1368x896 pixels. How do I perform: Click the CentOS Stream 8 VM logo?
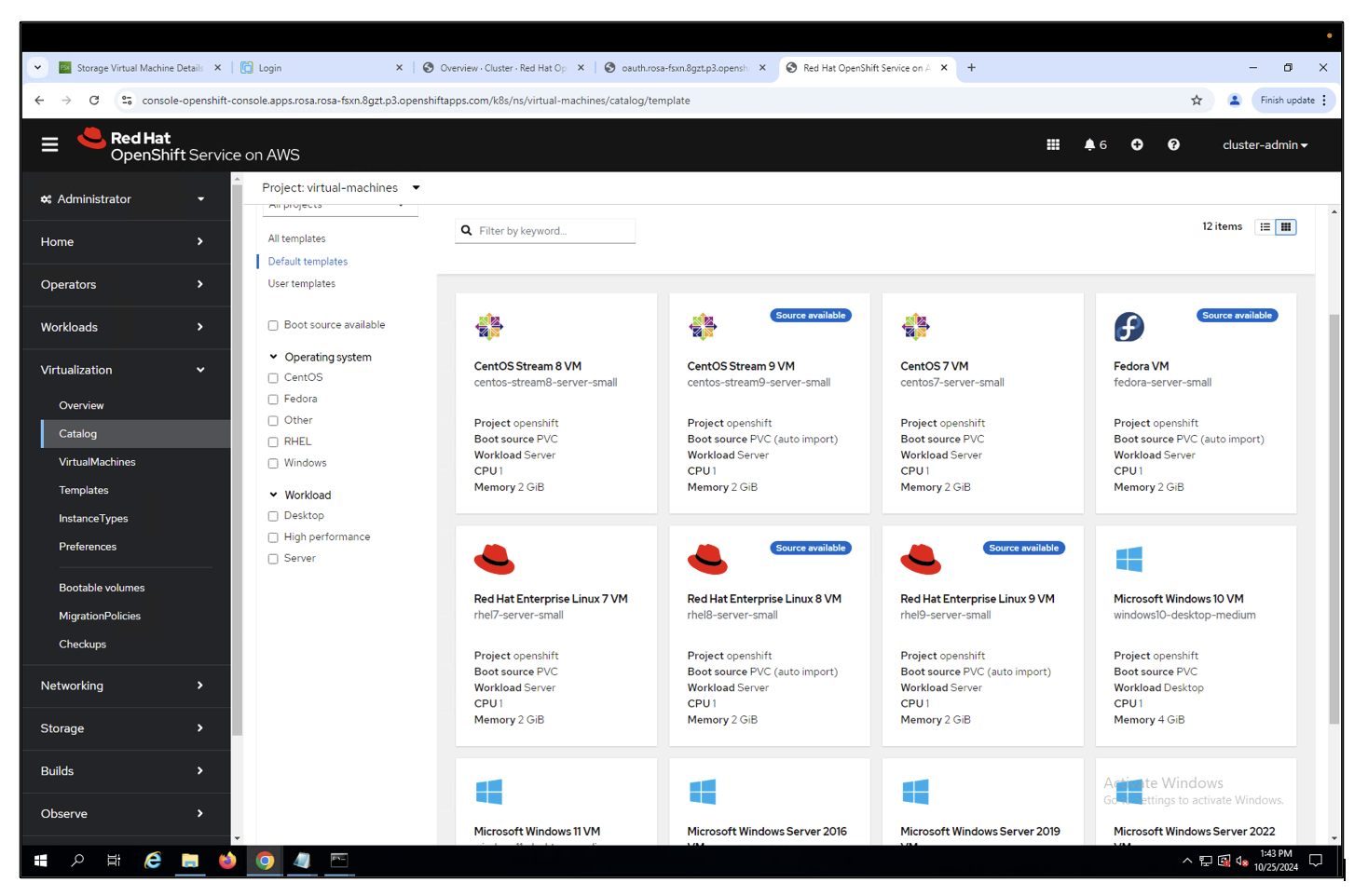pyautogui.click(x=489, y=327)
